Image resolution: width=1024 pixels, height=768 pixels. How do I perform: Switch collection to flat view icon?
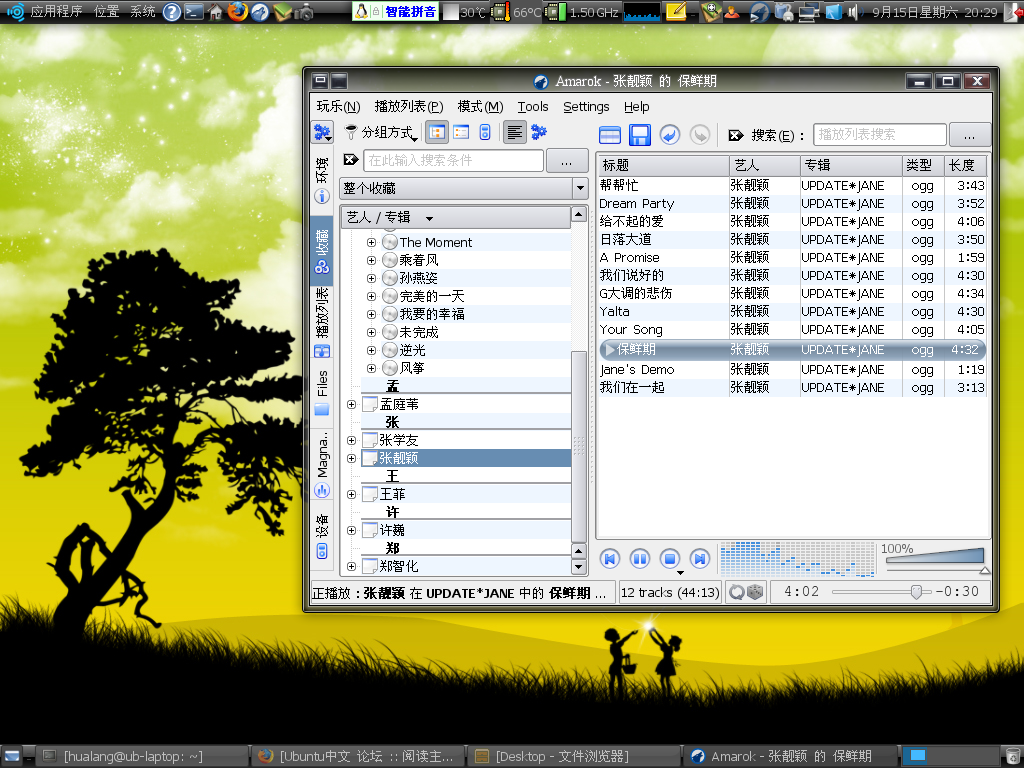point(461,133)
